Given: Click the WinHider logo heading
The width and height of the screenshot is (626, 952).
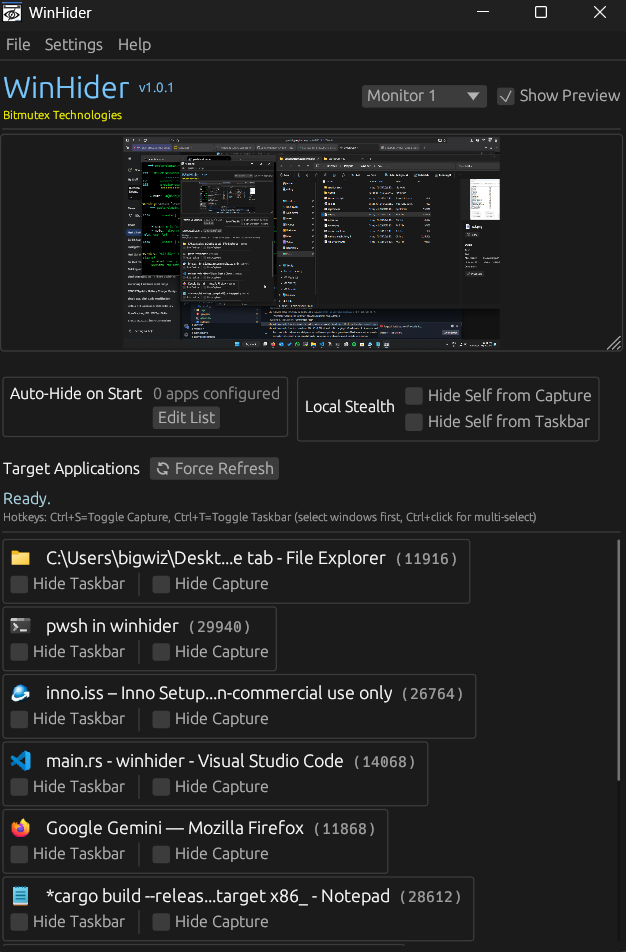Looking at the screenshot, I should 66,88.
